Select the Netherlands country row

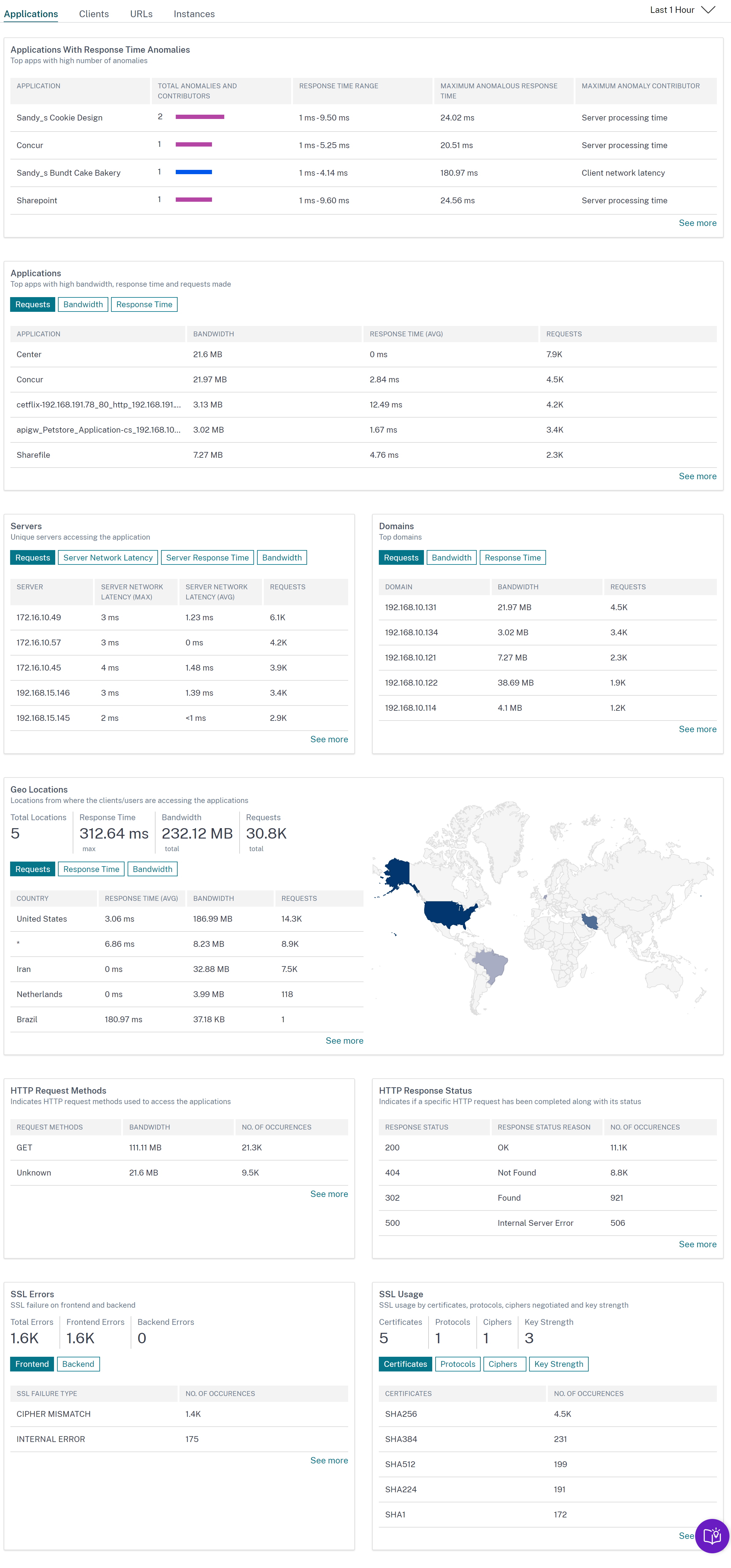click(x=187, y=995)
